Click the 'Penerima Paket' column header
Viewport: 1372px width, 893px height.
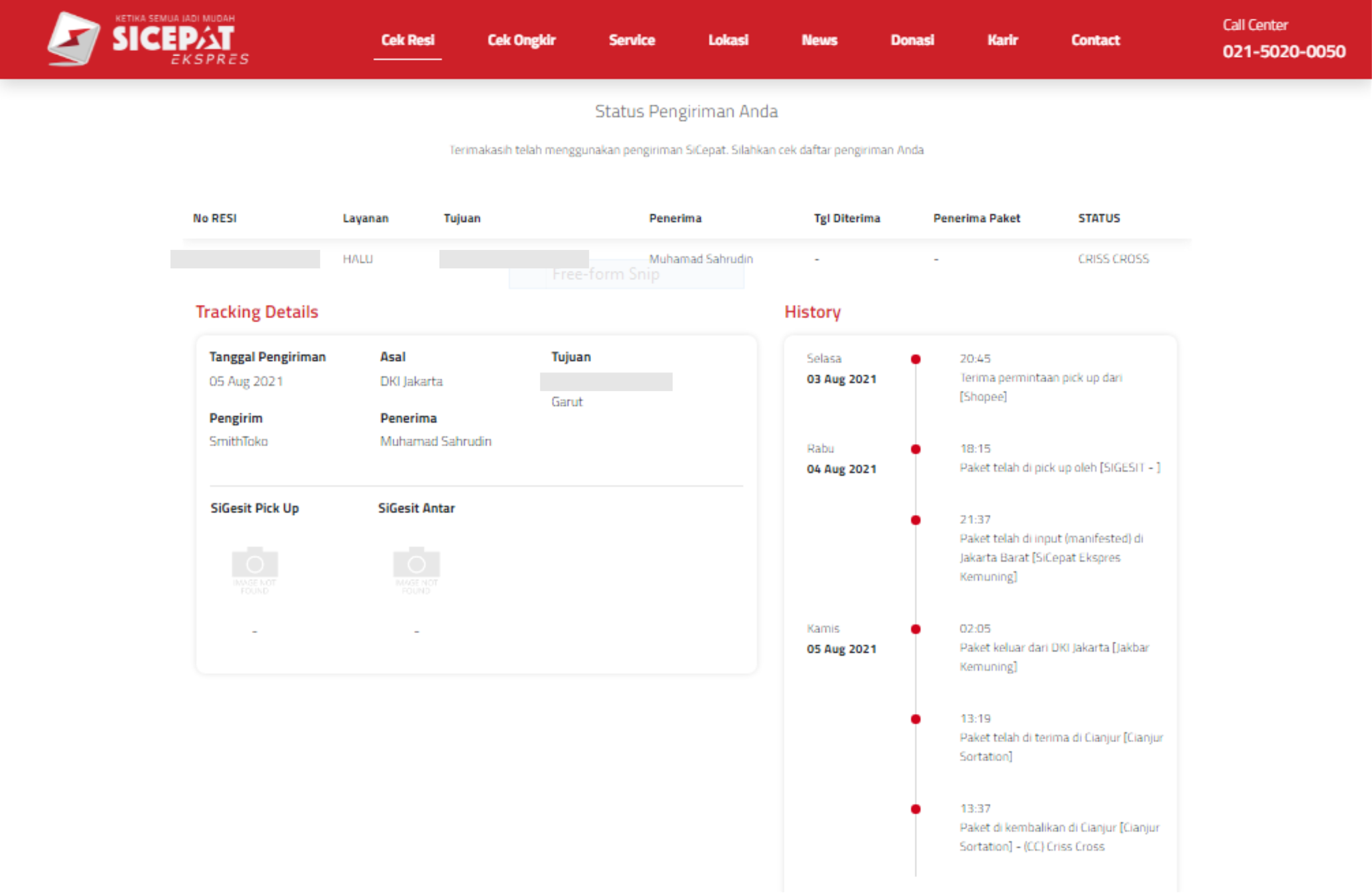coord(977,218)
